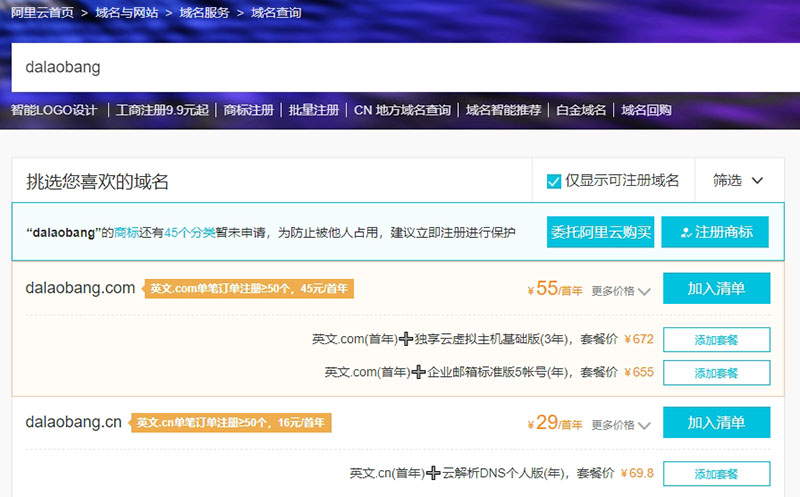The width and height of the screenshot is (800, 497).
Task: Open the 域名服务 breadcrumb link
Action: coord(204,12)
